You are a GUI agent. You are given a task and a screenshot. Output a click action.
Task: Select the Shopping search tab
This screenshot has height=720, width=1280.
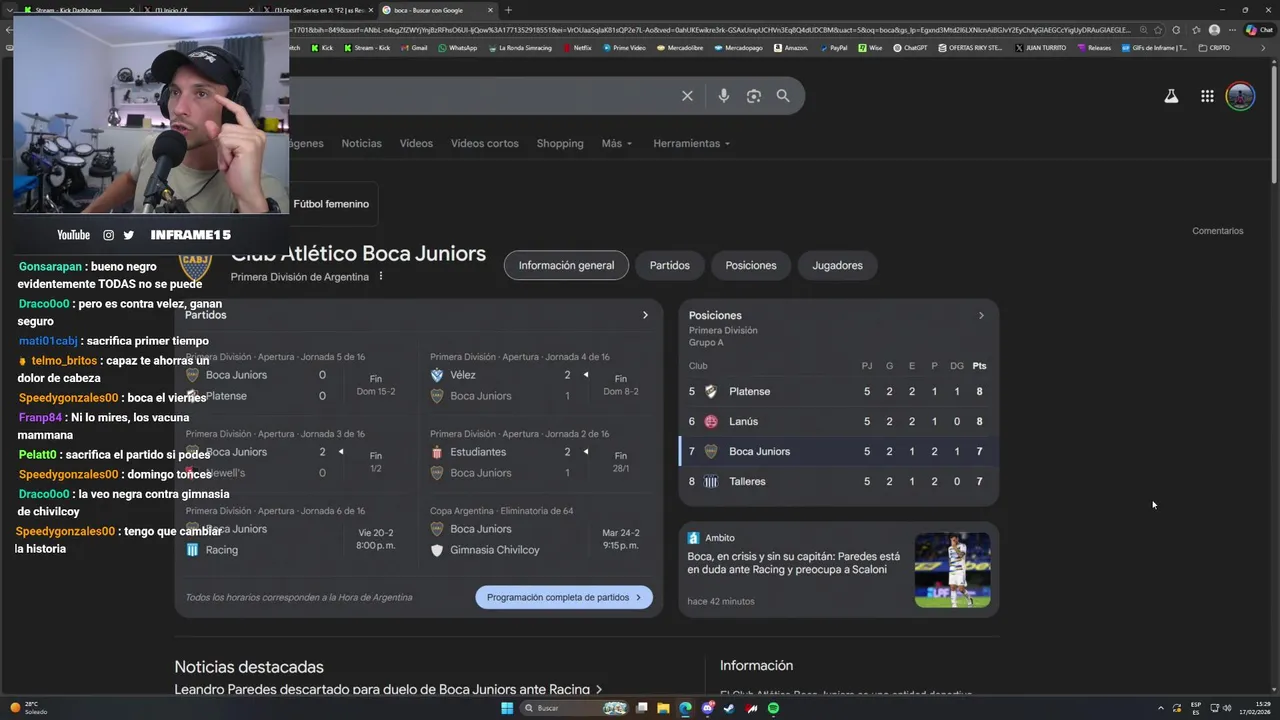point(560,143)
